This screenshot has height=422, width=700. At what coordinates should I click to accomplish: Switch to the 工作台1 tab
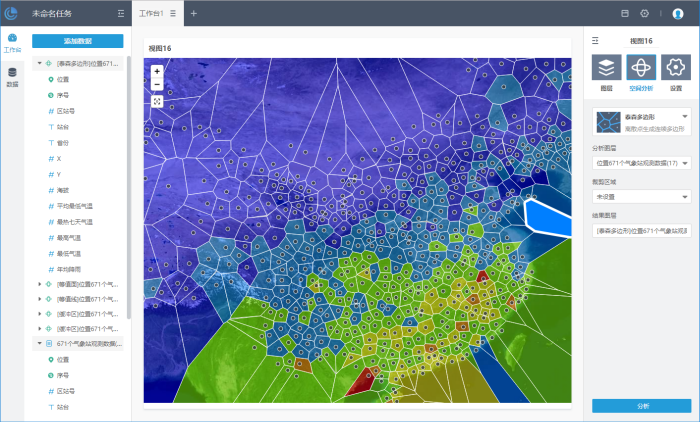(150, 14)
